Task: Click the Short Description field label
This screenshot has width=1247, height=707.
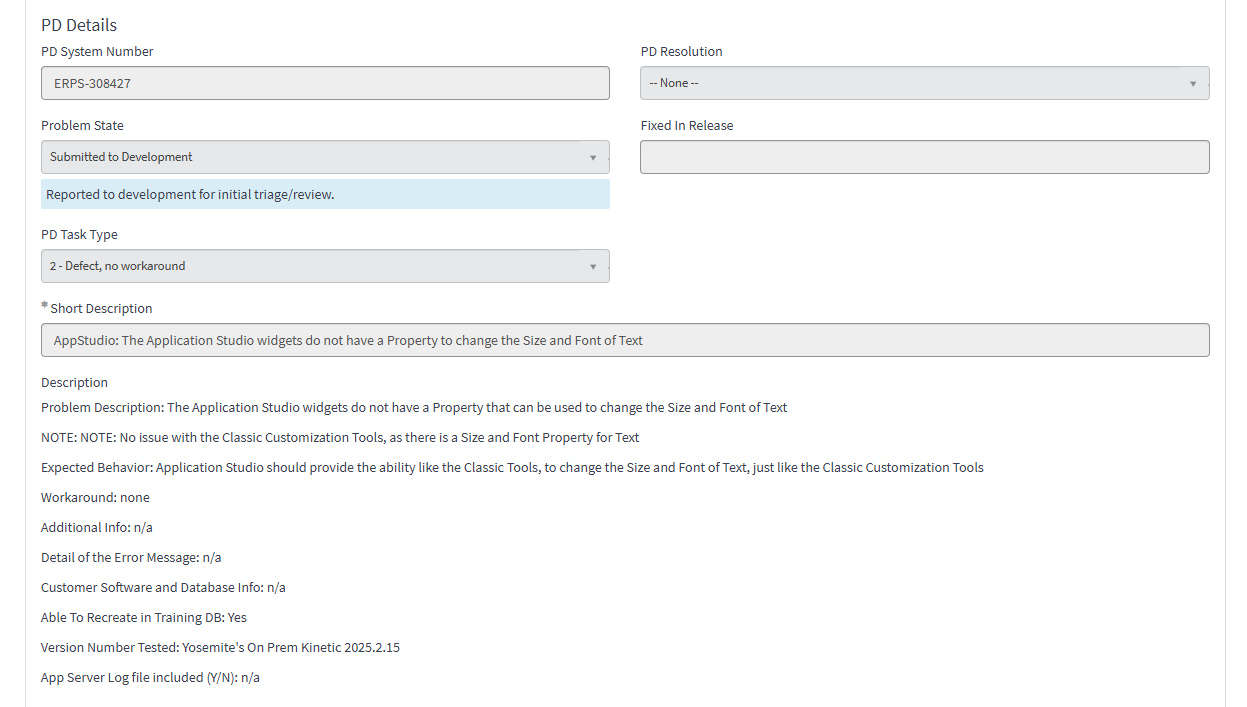Action: coord(101,308)
